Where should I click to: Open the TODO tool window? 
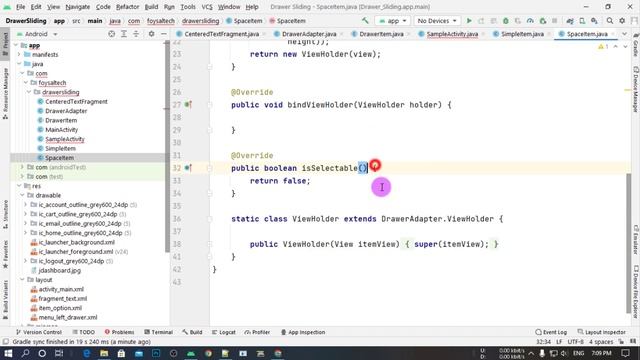pyautogui.click(x=84, y=332)
